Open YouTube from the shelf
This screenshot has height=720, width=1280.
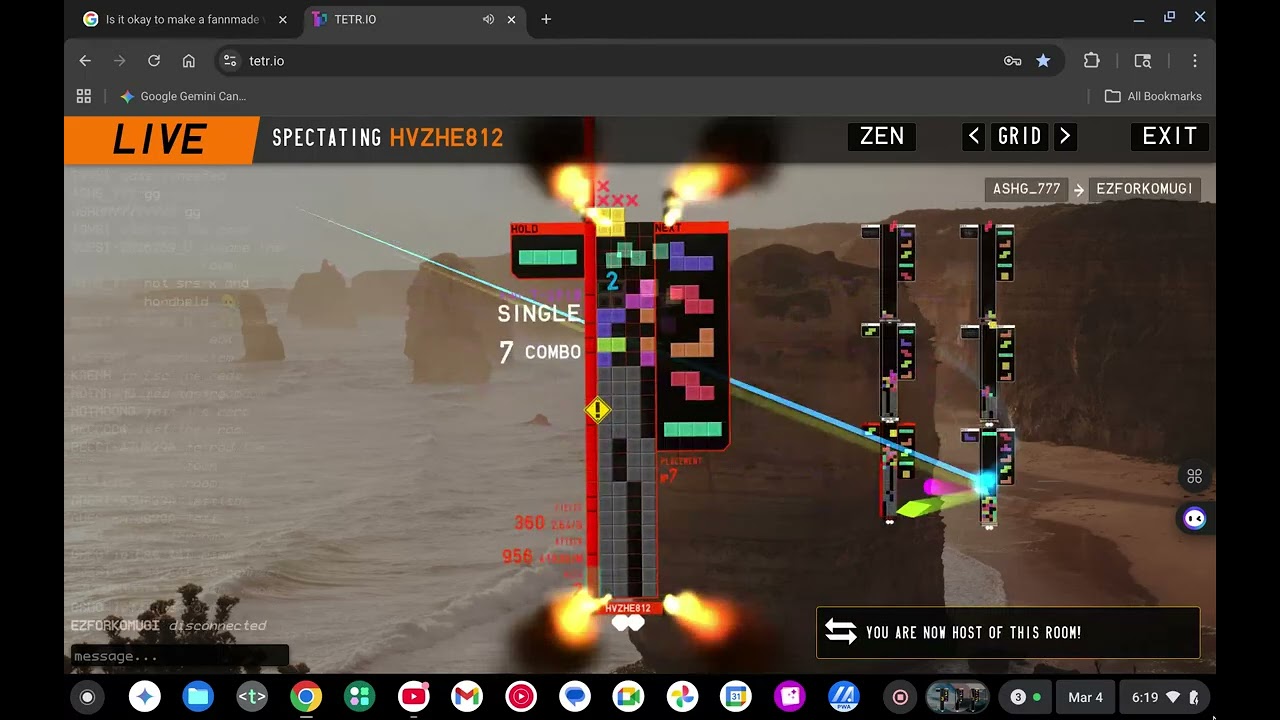(x=413, y=697)
